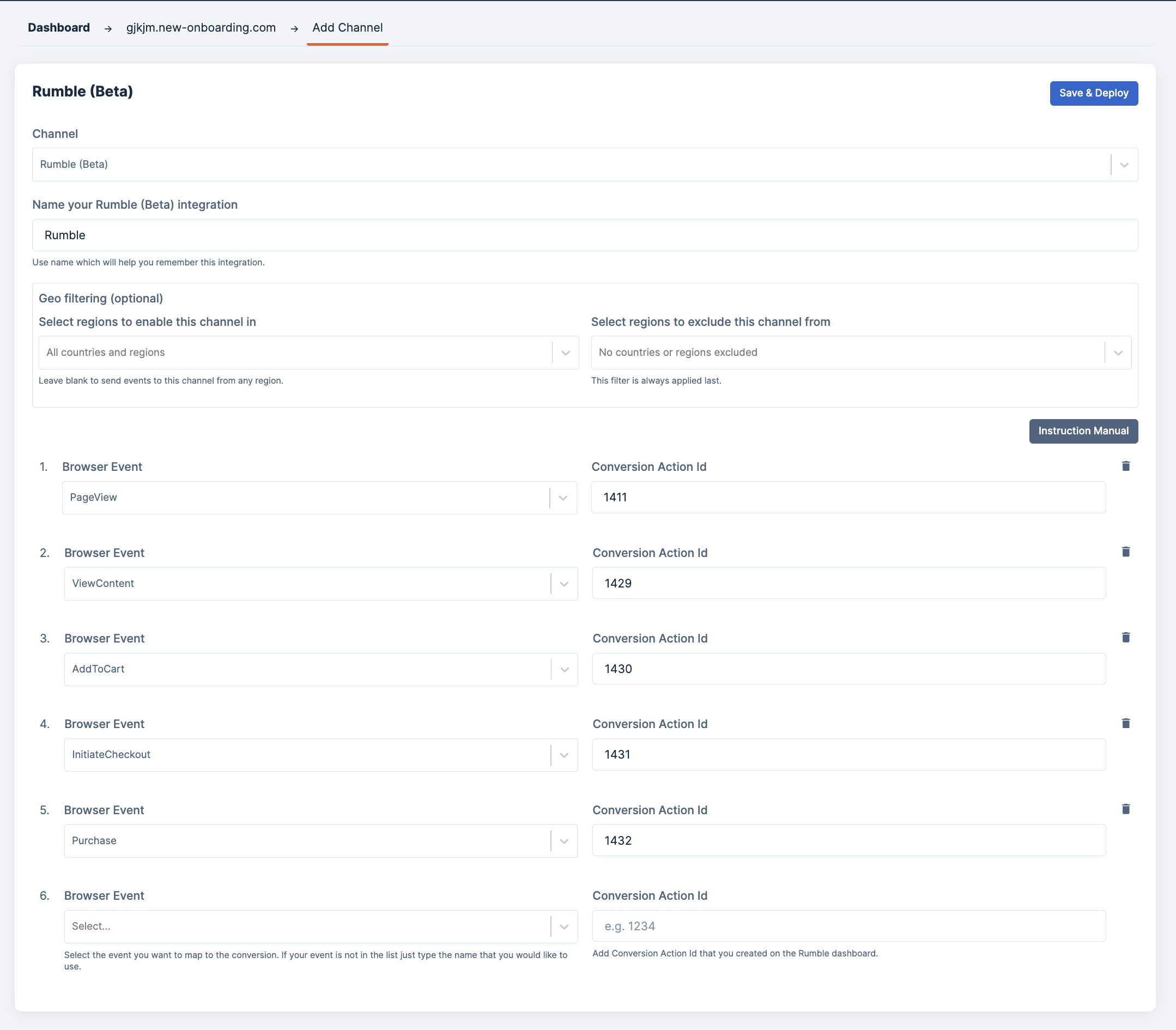The height and width of the screenshot is (1030, 1176).
Task: Open the Channel dropdown chevron
Action: [1124, 165]
